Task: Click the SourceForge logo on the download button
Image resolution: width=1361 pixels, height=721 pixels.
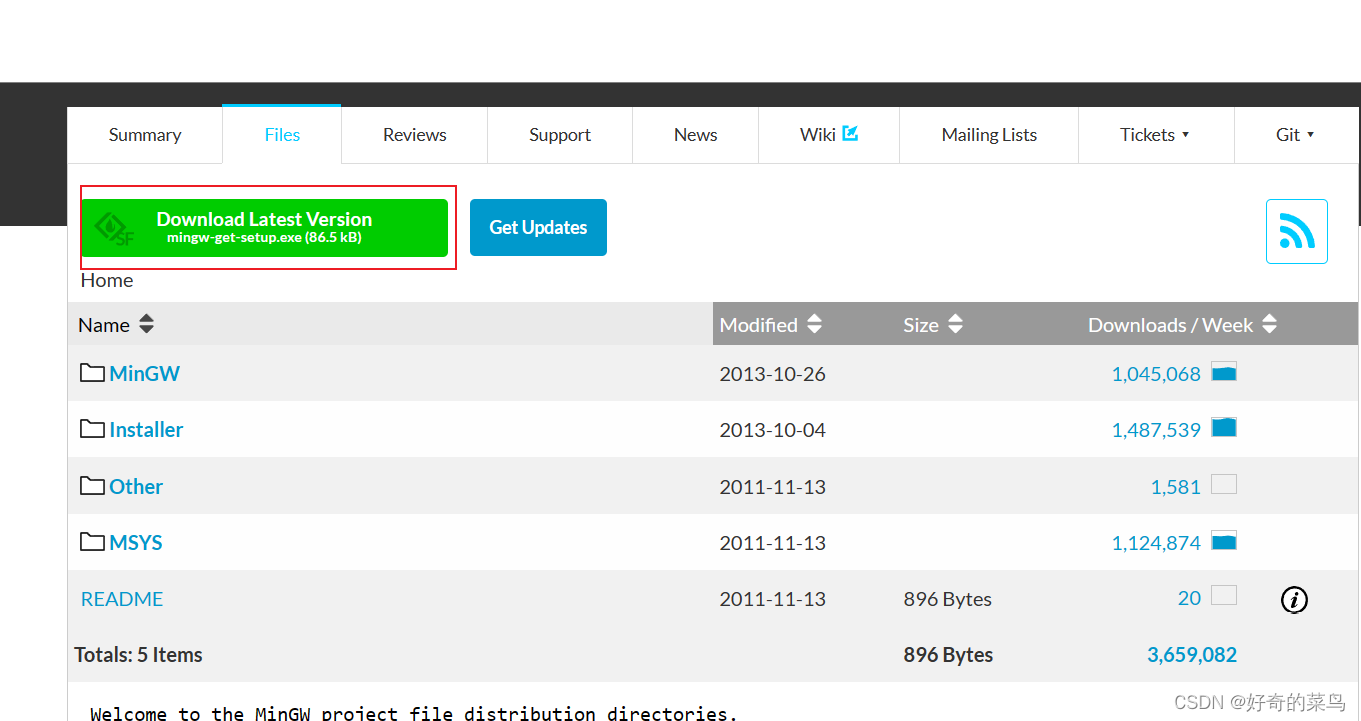Action: tap(113, 227)
